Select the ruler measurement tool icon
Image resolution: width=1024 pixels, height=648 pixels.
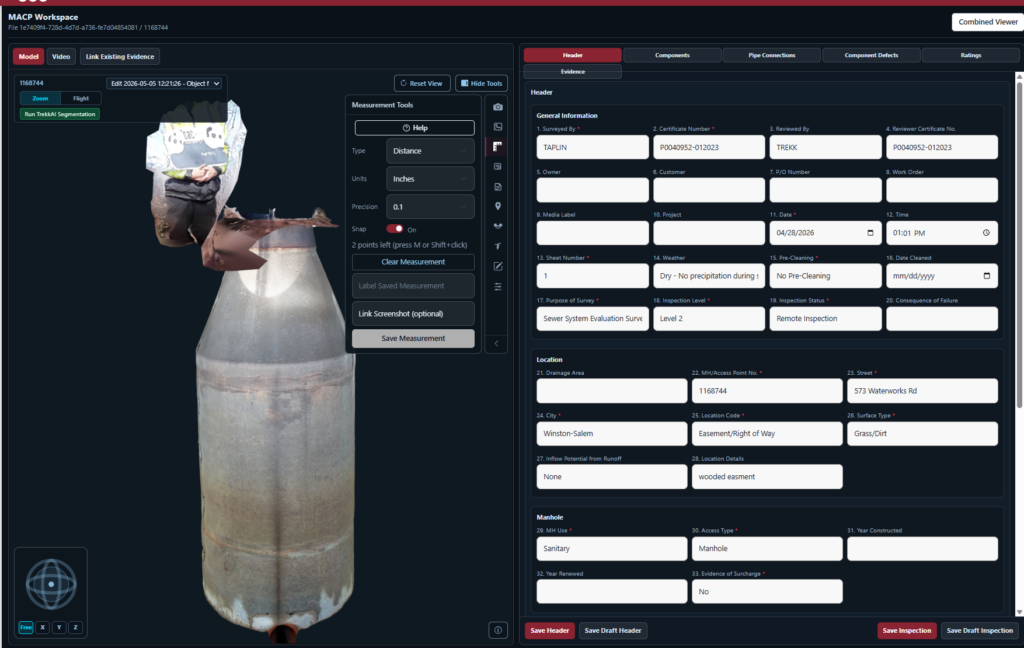pos(498,146)
